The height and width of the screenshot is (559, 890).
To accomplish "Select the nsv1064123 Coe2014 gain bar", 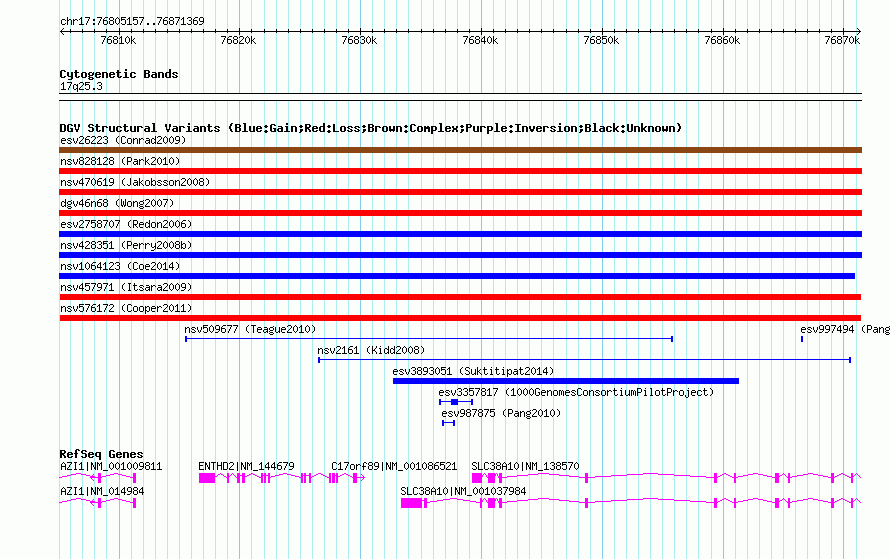I will [457, 276].
